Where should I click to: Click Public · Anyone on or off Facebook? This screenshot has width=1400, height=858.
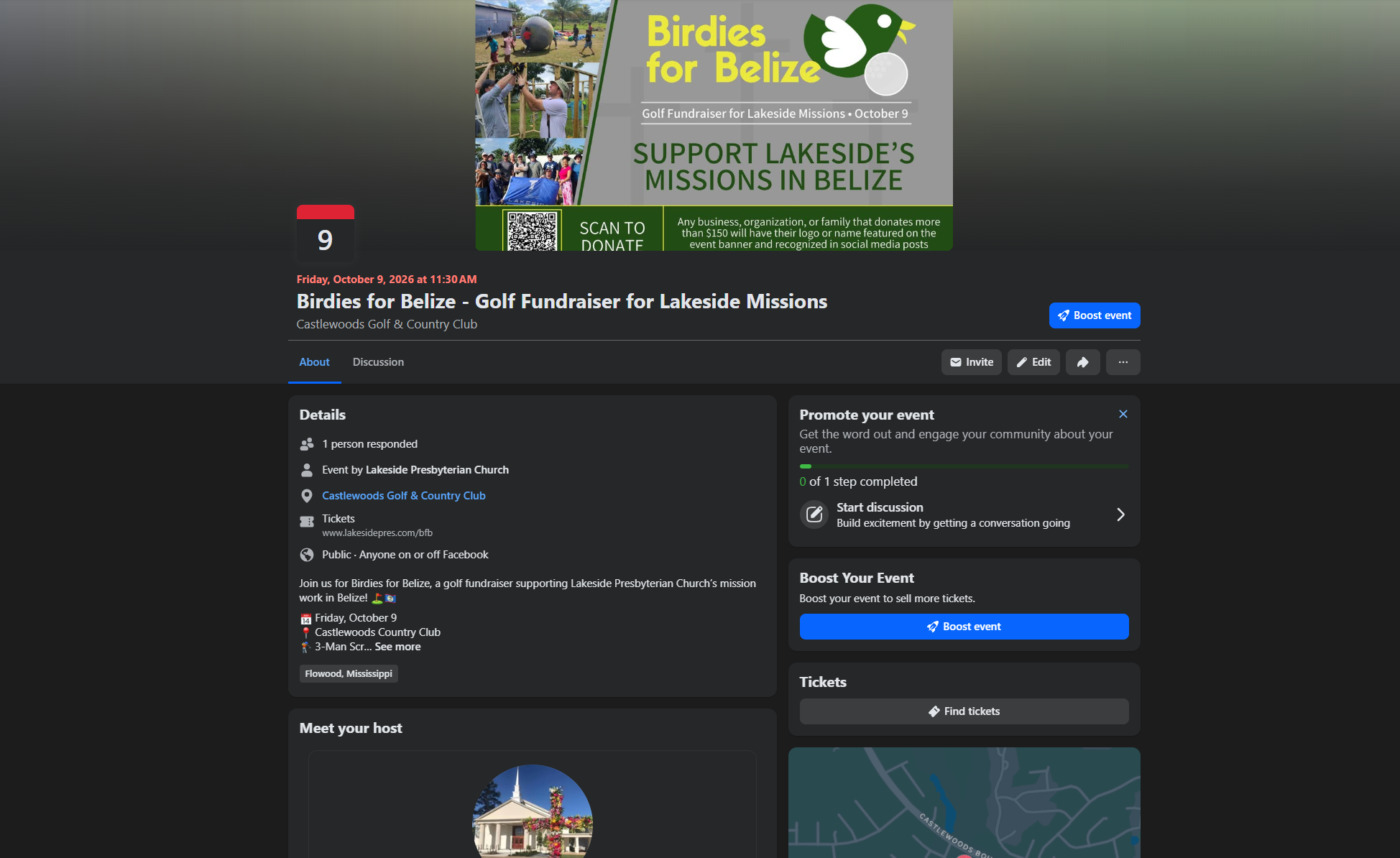[405, 555]
